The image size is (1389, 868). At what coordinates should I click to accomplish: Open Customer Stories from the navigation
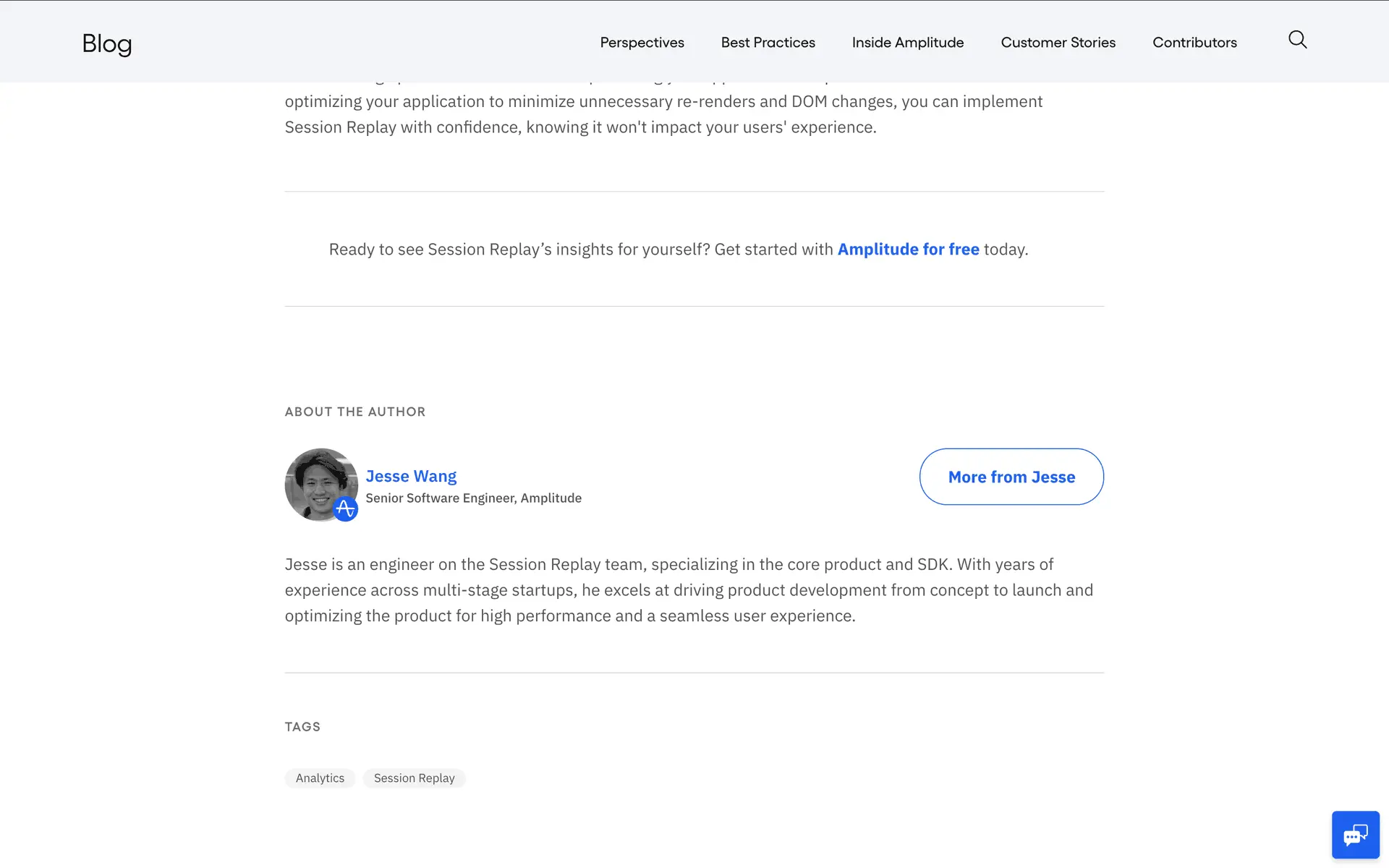pos(1058,43)
